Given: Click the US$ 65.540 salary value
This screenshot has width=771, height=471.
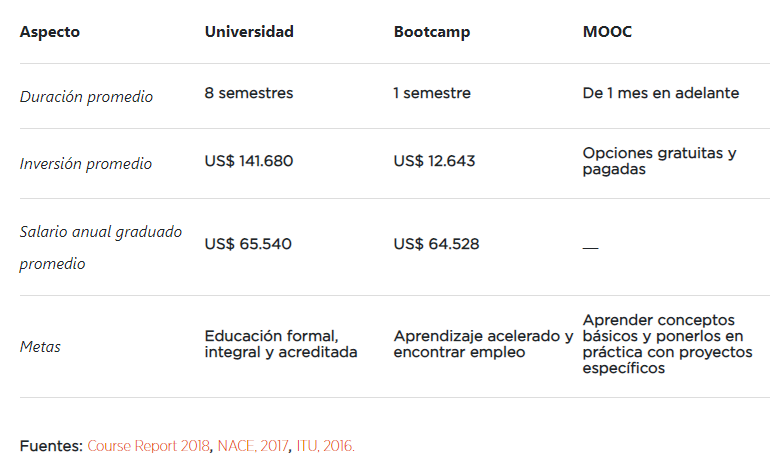Looking at the screenshot, I should pos(248,243).
